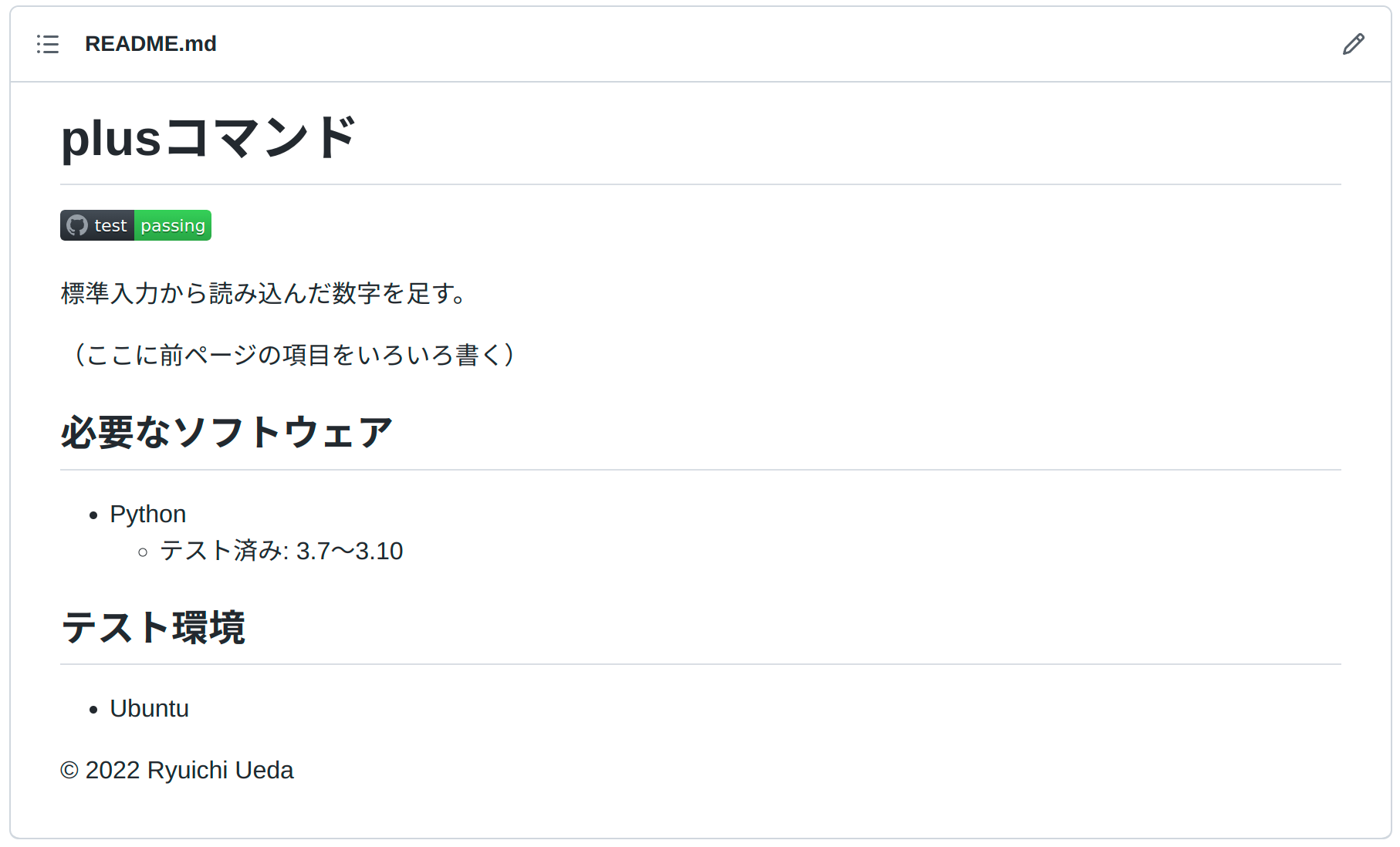
Task: Click the pencil icon to edit README.md
Action: click(1353, 44)
